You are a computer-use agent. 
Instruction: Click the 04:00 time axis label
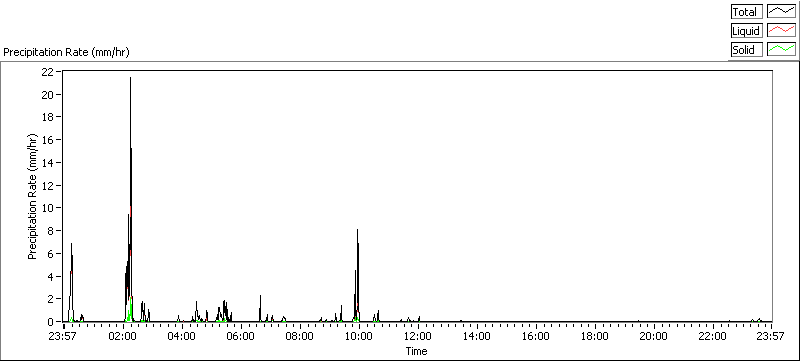click(182, 336)
